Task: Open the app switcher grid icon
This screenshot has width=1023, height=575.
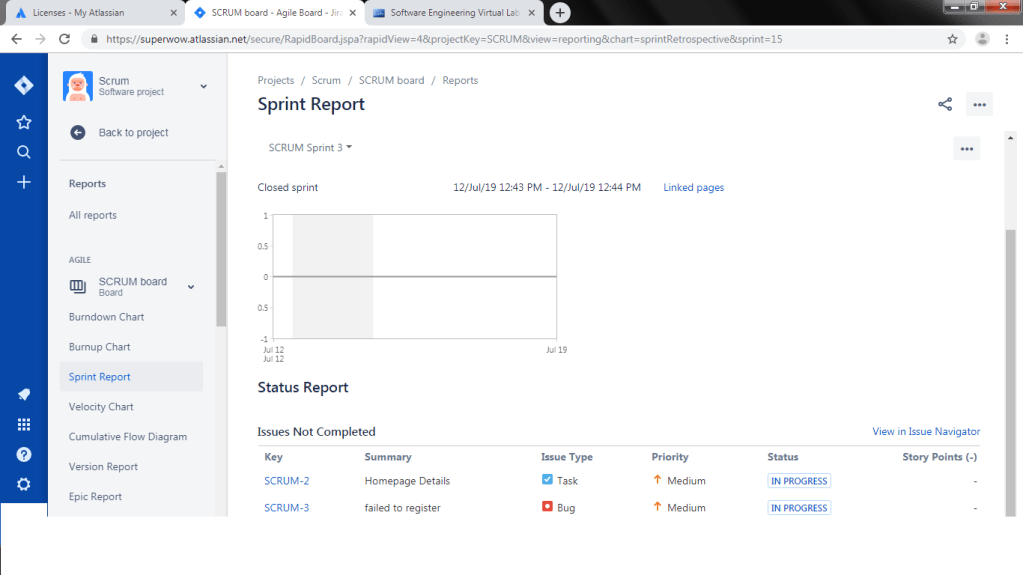Action: 24,424
